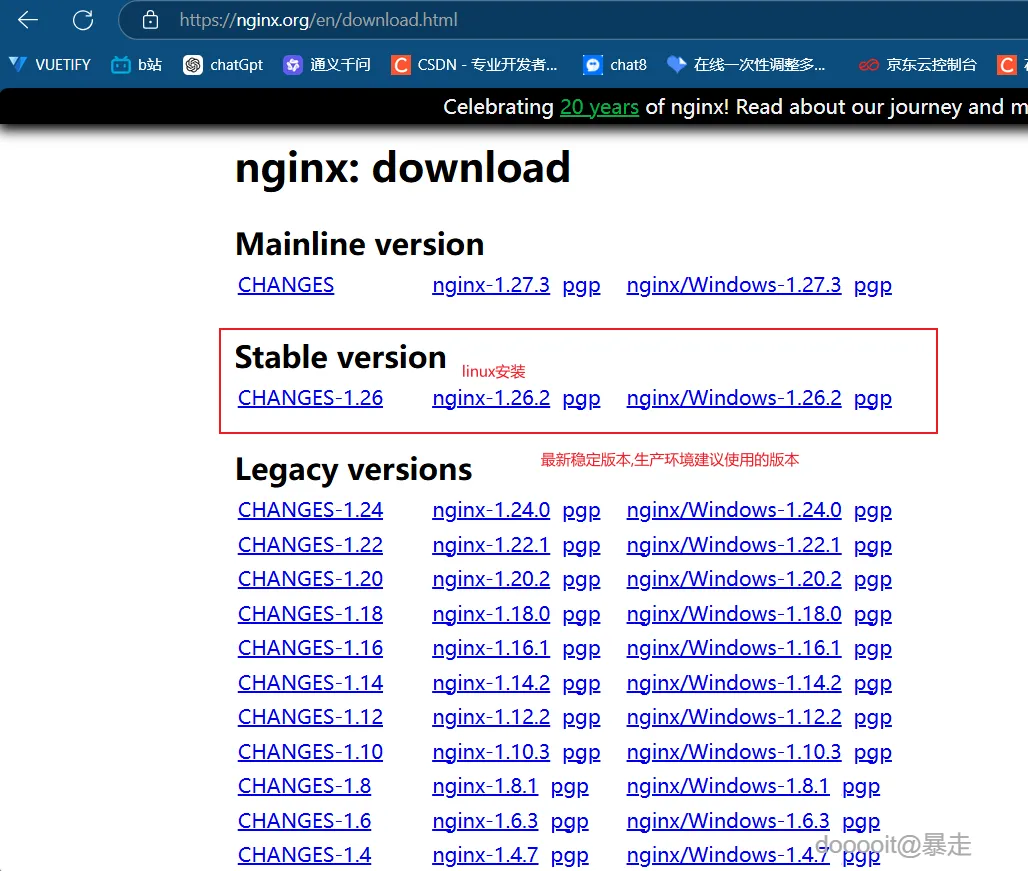The image size is (1028, 871).
Task: Download nginx-1.4.7 source
Action: point(485,855)
